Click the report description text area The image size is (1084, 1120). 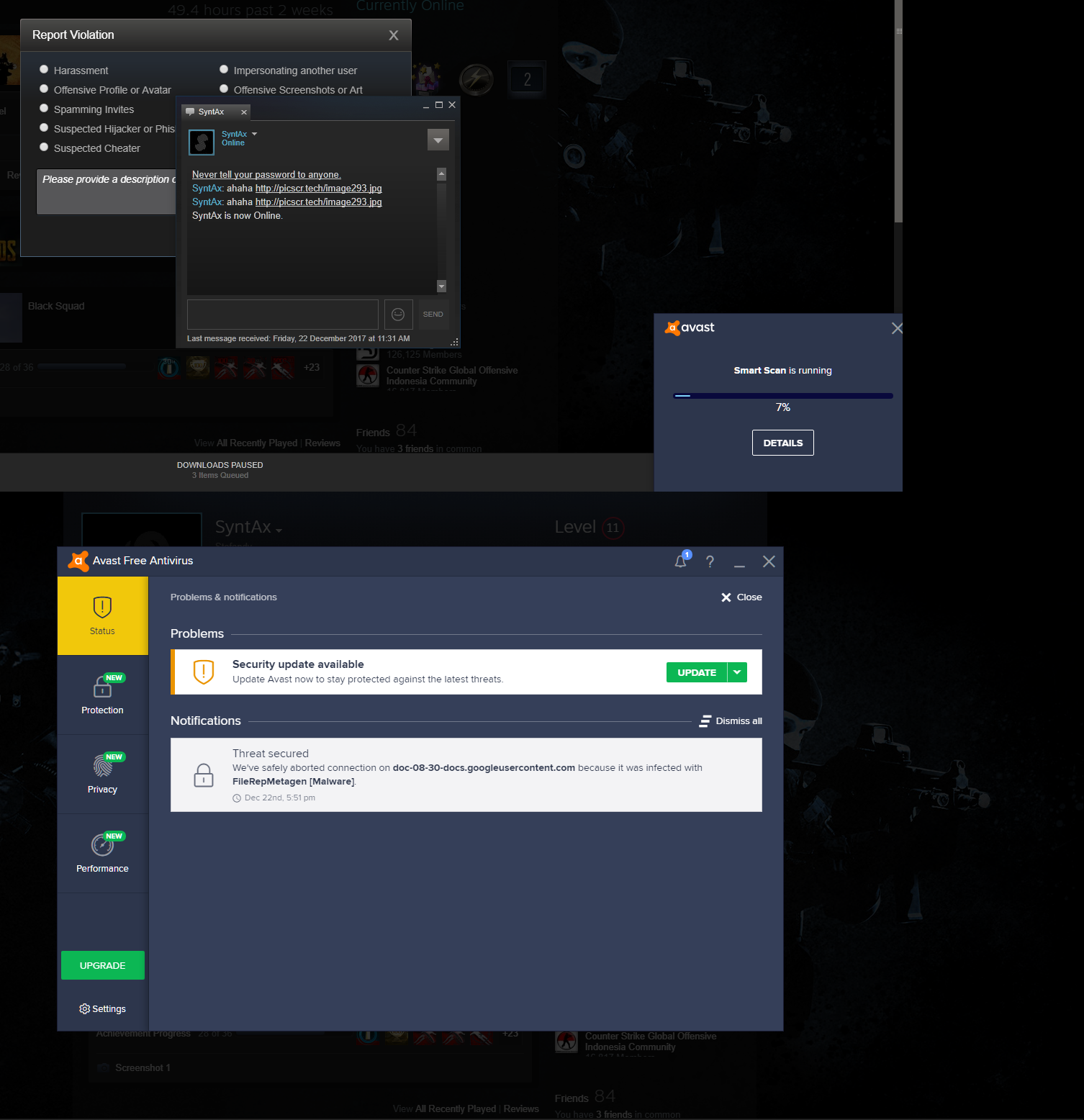coord(107,191)
